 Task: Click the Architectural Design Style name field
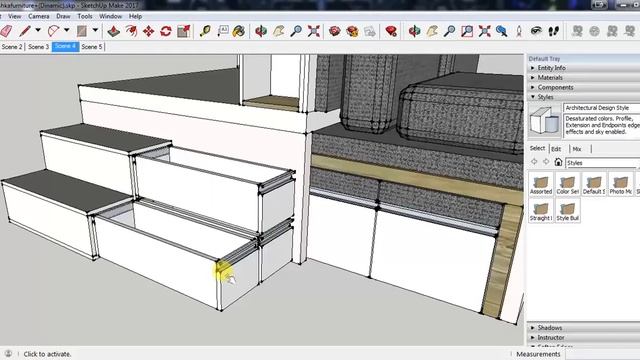click(602, 108)
